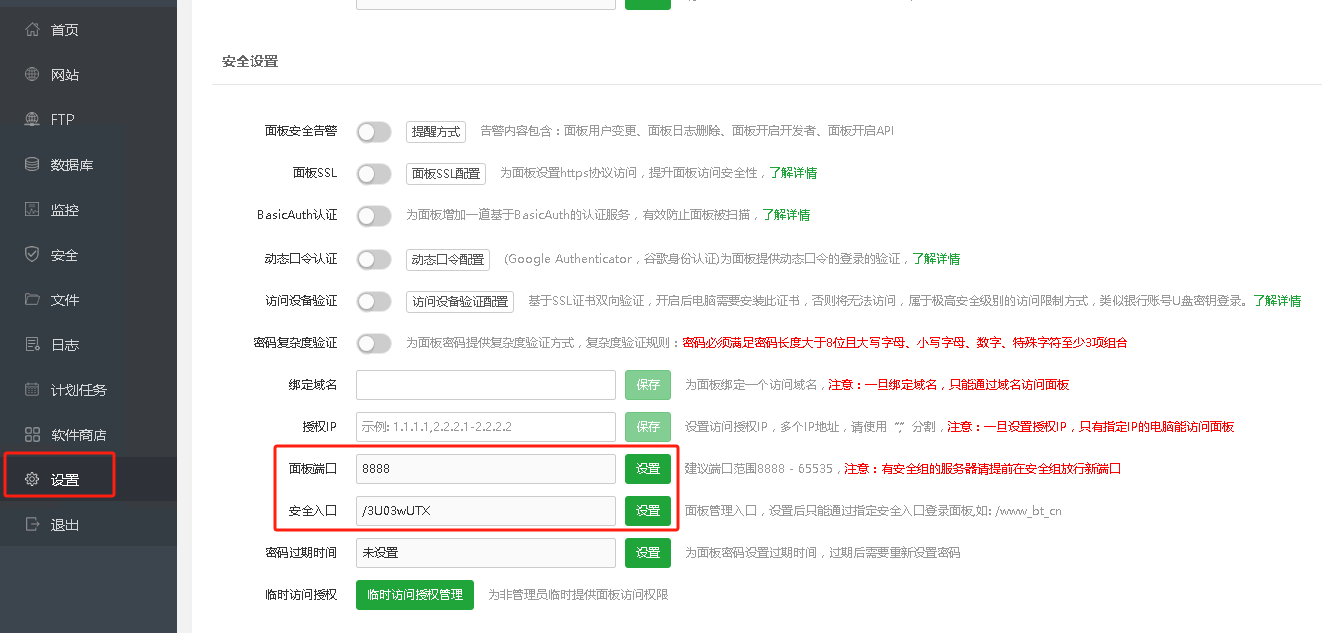
Task: Click 临时访问授权管理 green button
Action: (414, 595)
